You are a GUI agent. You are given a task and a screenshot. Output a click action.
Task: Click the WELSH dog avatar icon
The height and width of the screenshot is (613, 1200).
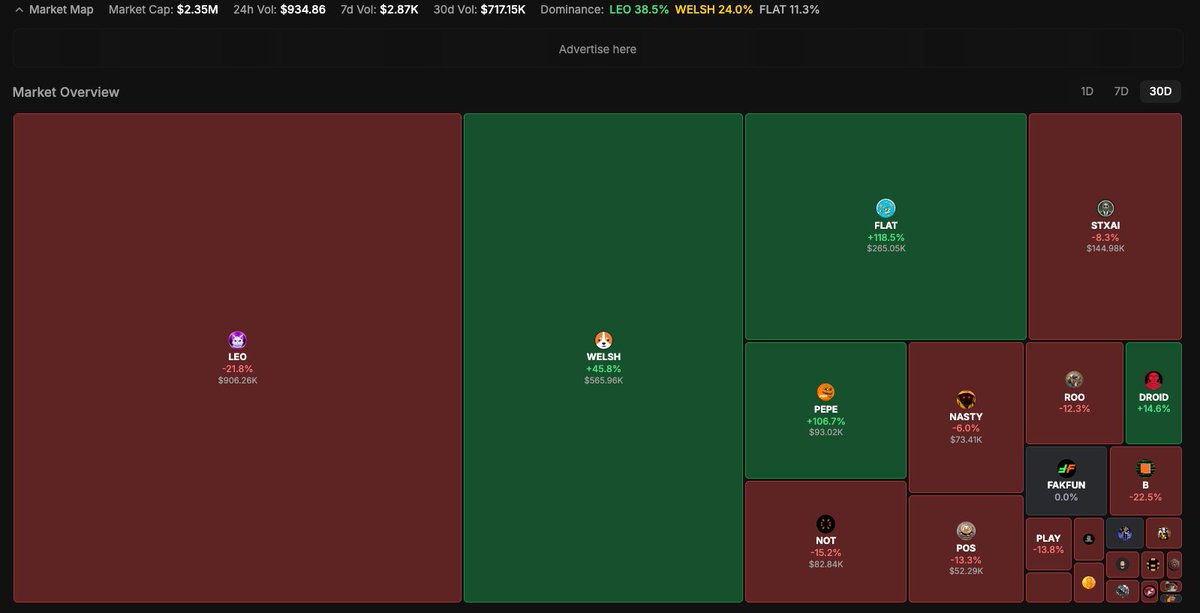(x=603, y=340)
